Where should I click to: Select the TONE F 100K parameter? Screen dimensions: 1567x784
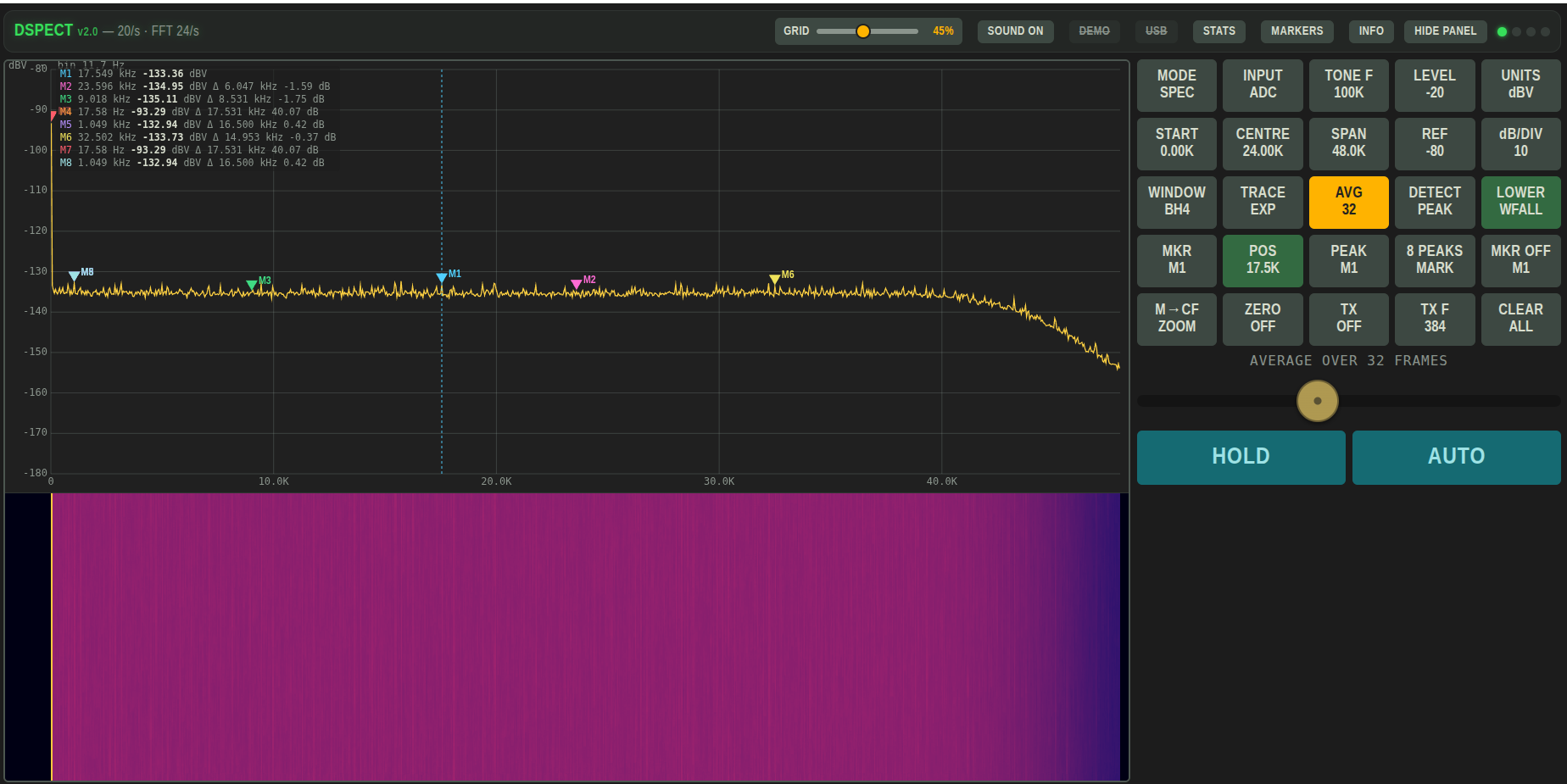pyautogui.click(x=1348, y=85)
